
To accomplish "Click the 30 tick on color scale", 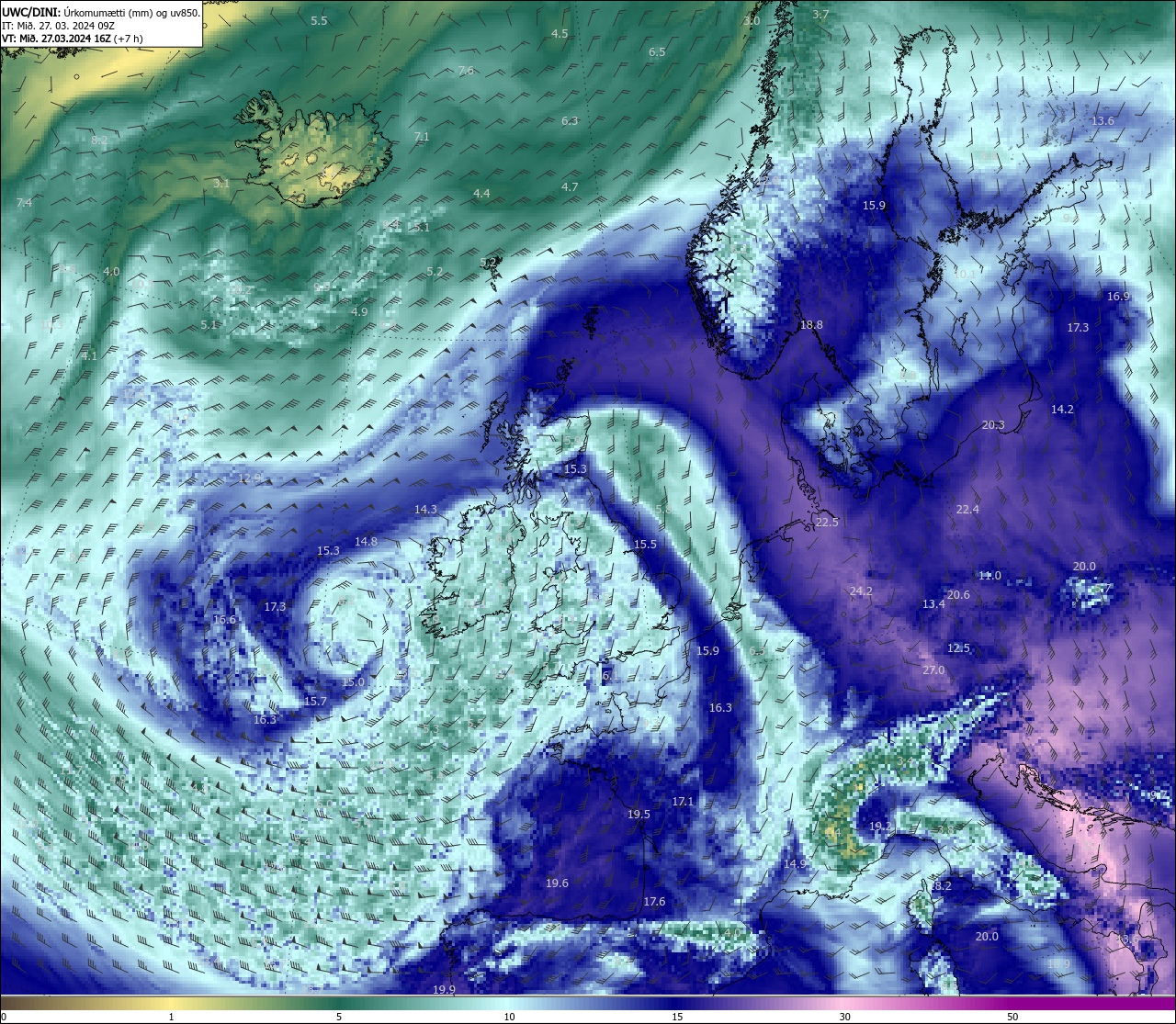I will tap(843, 1017).
